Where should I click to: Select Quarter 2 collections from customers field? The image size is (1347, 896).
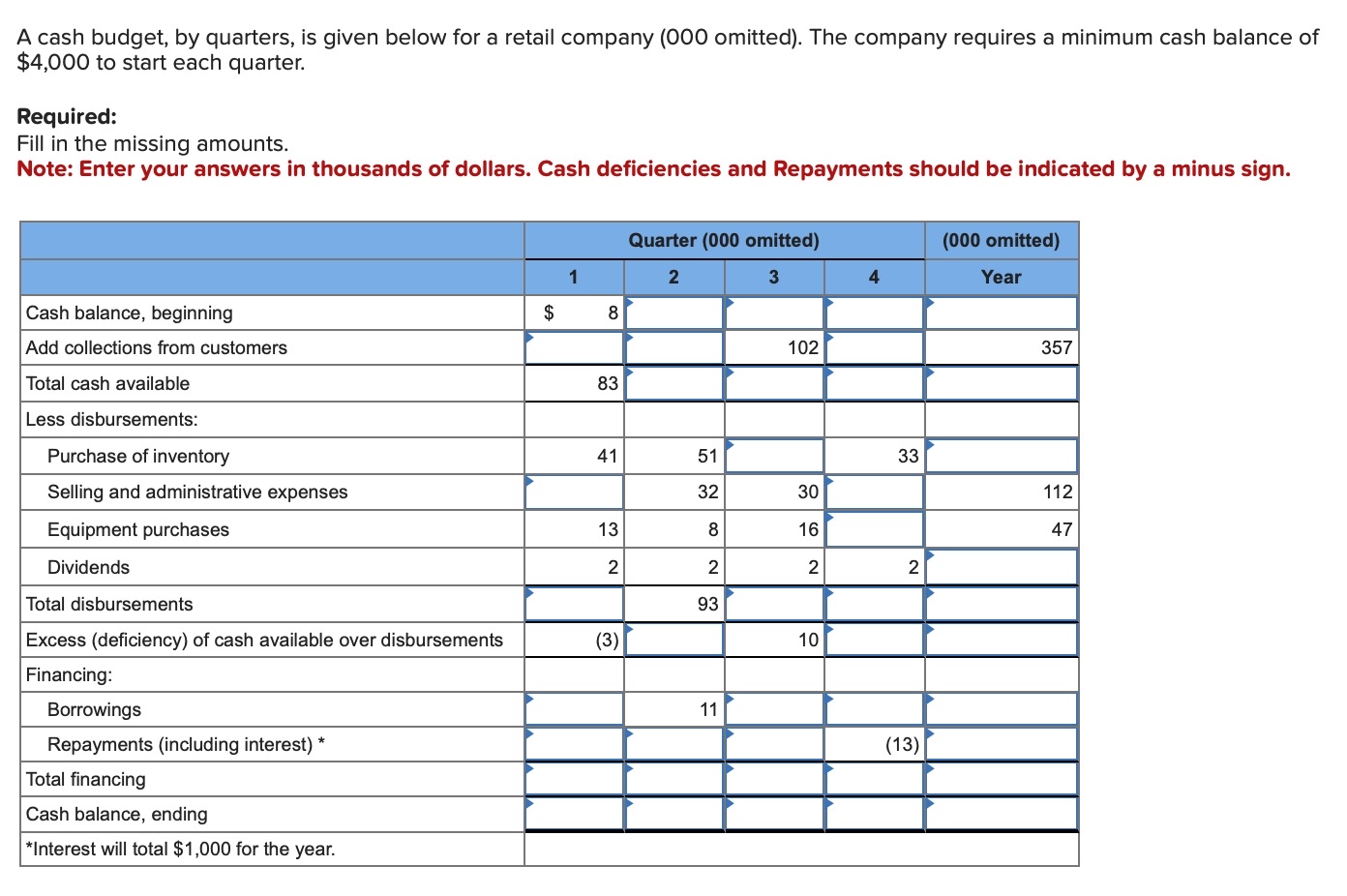[674, 347]
